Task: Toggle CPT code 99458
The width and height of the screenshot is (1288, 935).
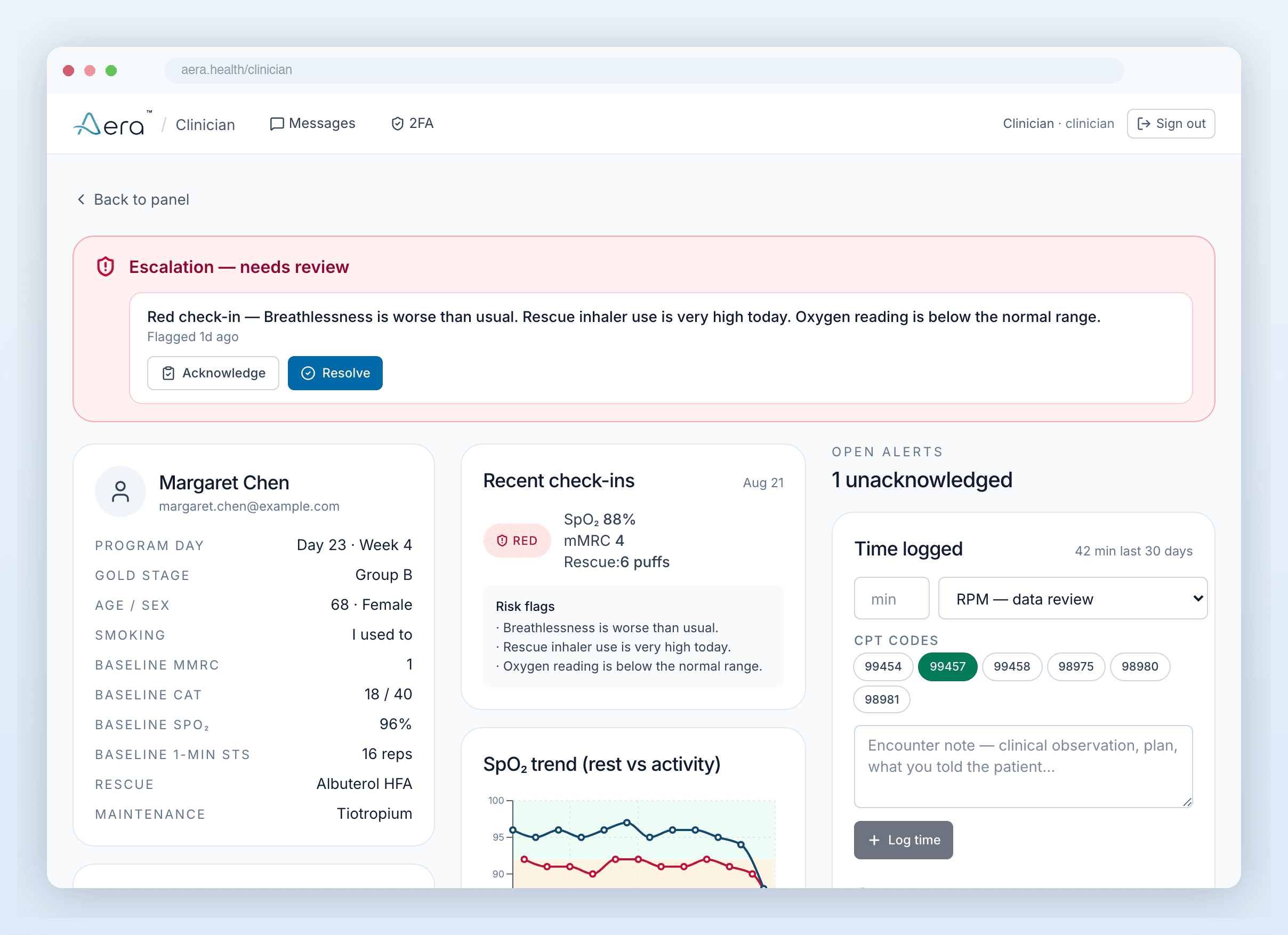Action: (x=1012, y=666)
